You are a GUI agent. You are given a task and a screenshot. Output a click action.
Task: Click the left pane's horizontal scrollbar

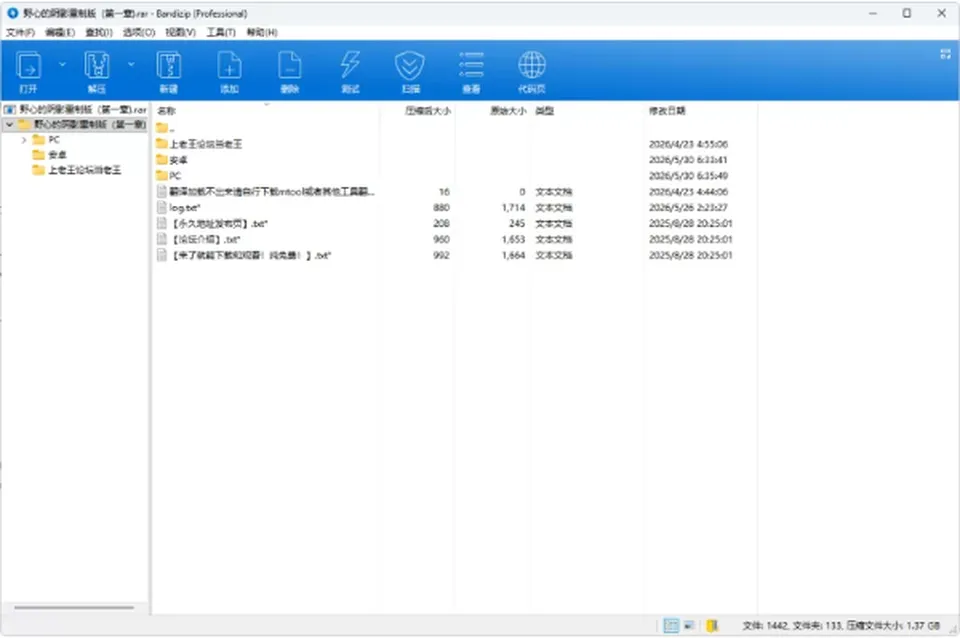point(74,608)
